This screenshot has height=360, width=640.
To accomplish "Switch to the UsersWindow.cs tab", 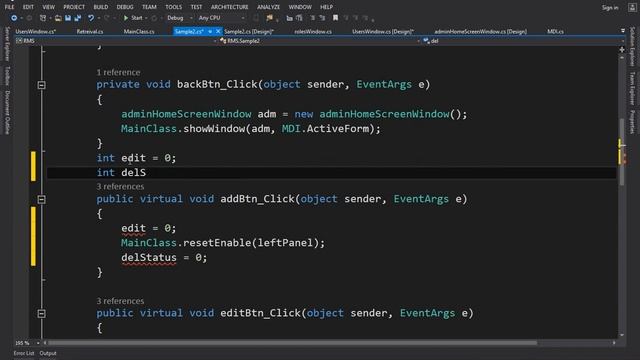I will pos(36,31).
